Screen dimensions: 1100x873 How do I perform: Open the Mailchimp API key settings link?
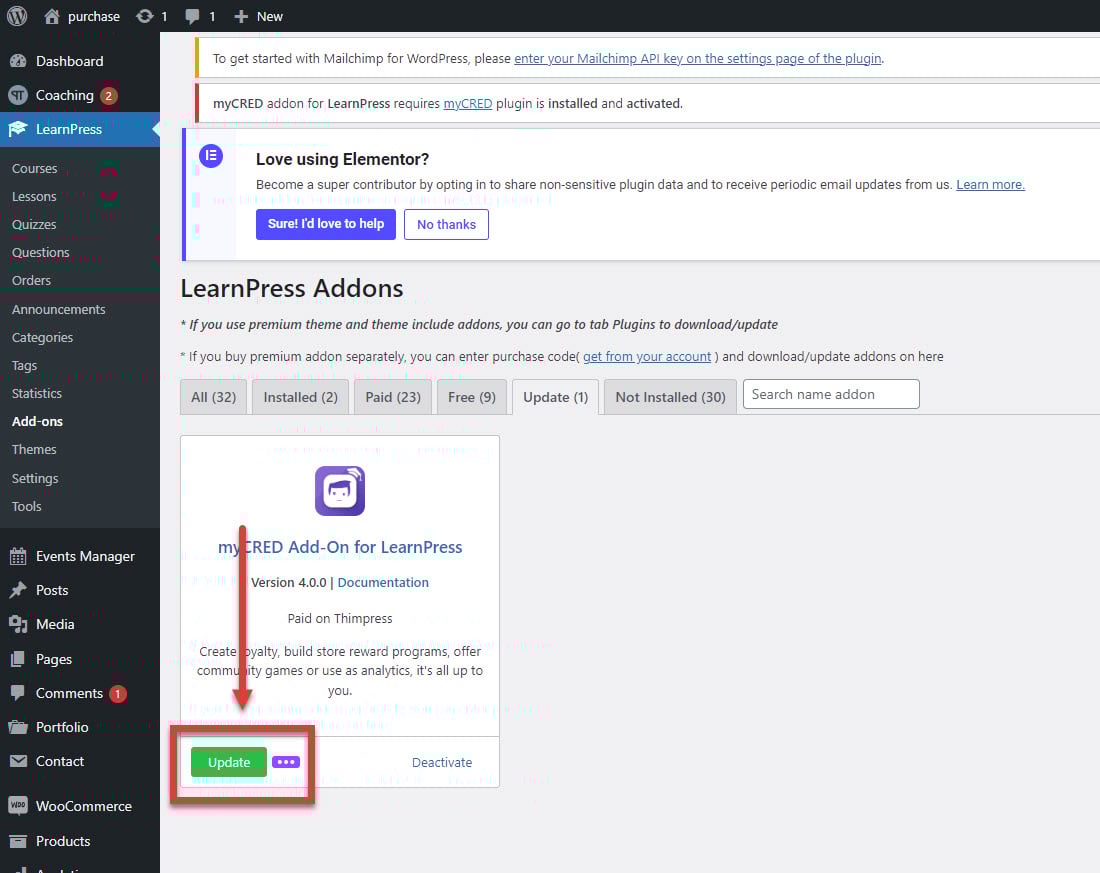click(x=698, y=58)
